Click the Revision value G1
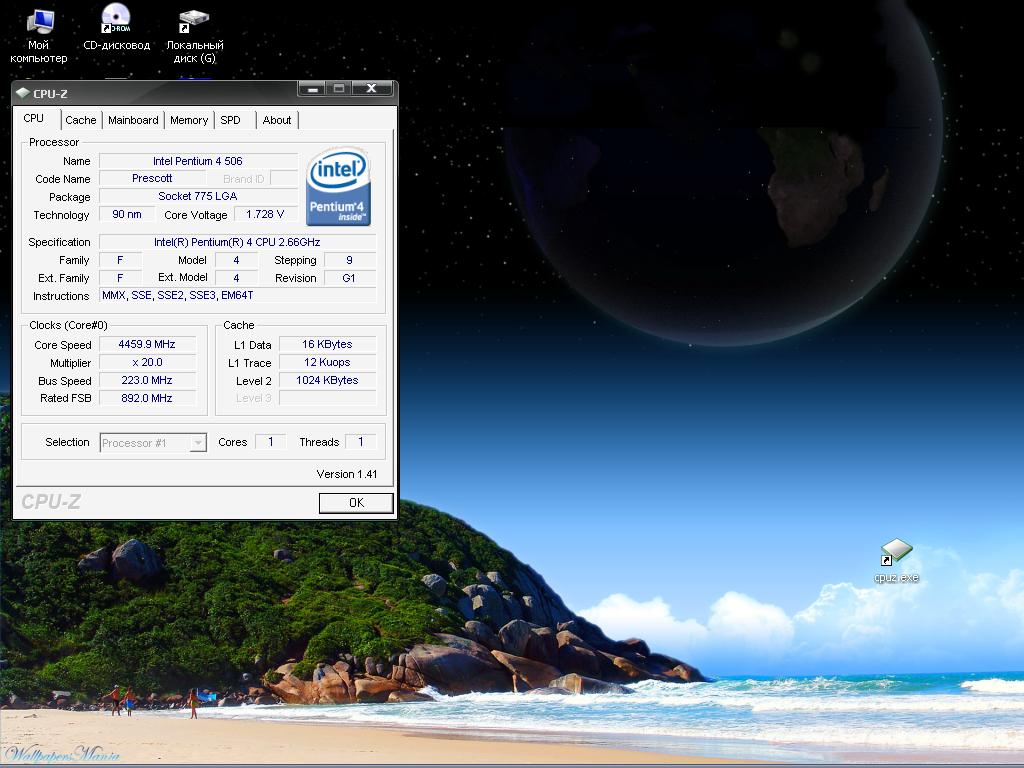 [349, 278]
